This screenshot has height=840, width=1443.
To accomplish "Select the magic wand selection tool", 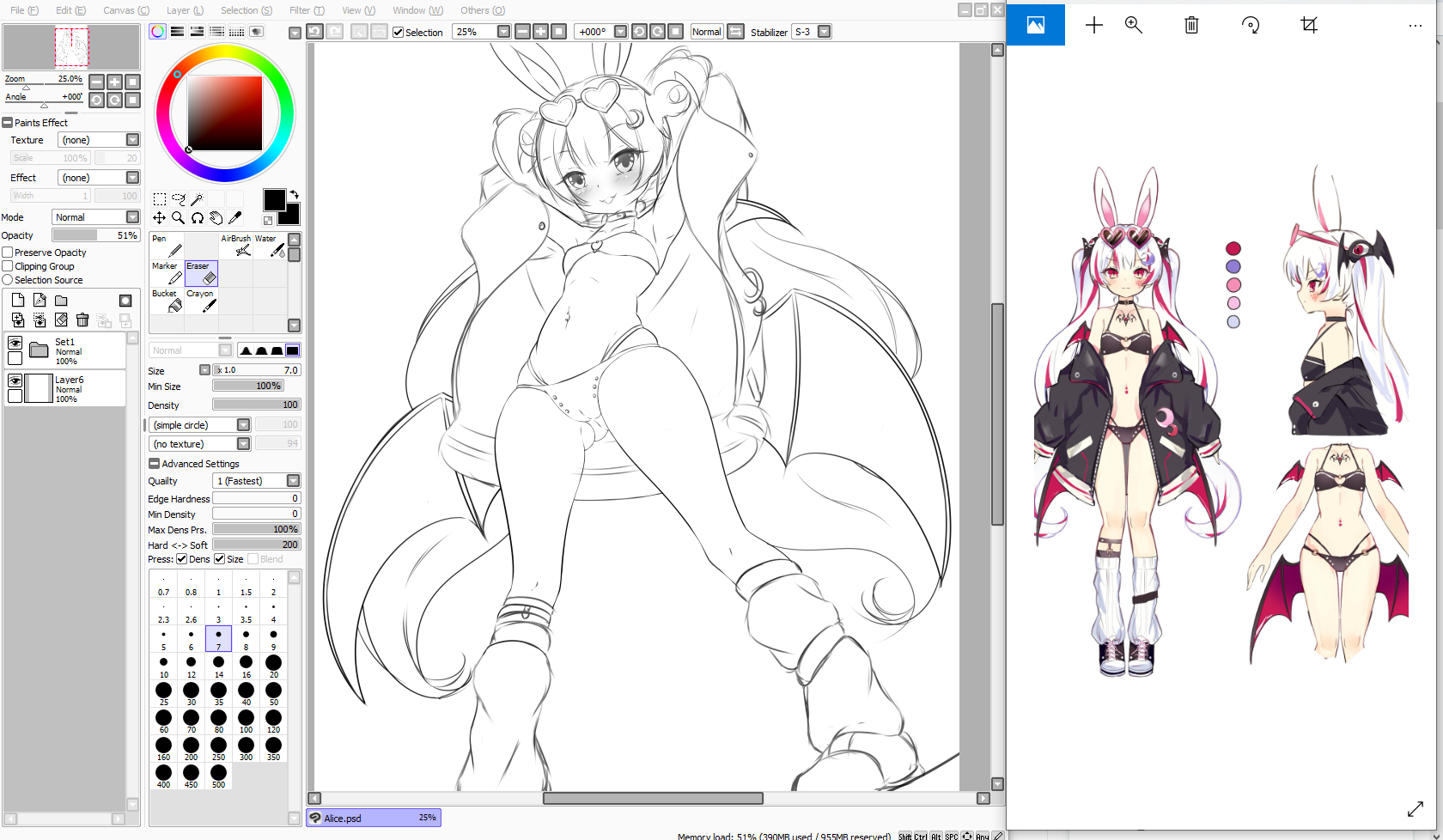I will (x=197, y=199).
